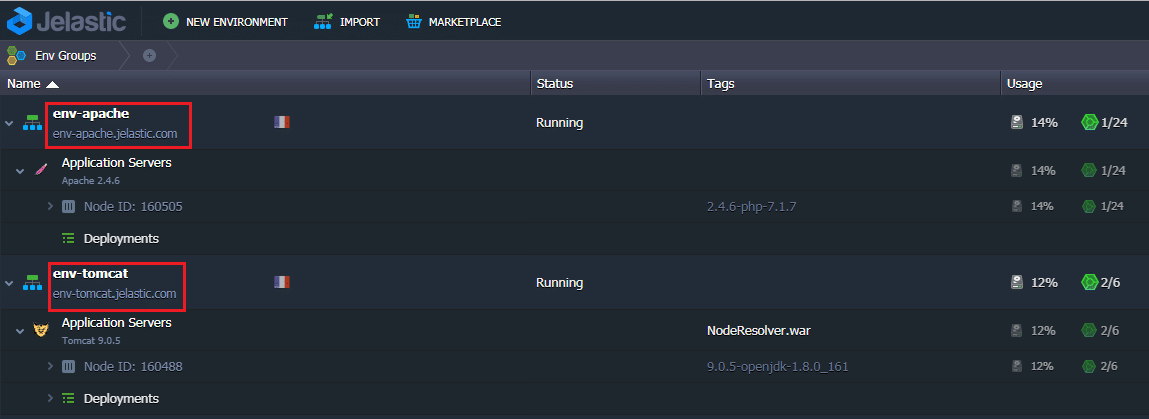
Task: Click the disk icon in Node 160505 row
Action: pyautogui.click(x=1016, y=207)
